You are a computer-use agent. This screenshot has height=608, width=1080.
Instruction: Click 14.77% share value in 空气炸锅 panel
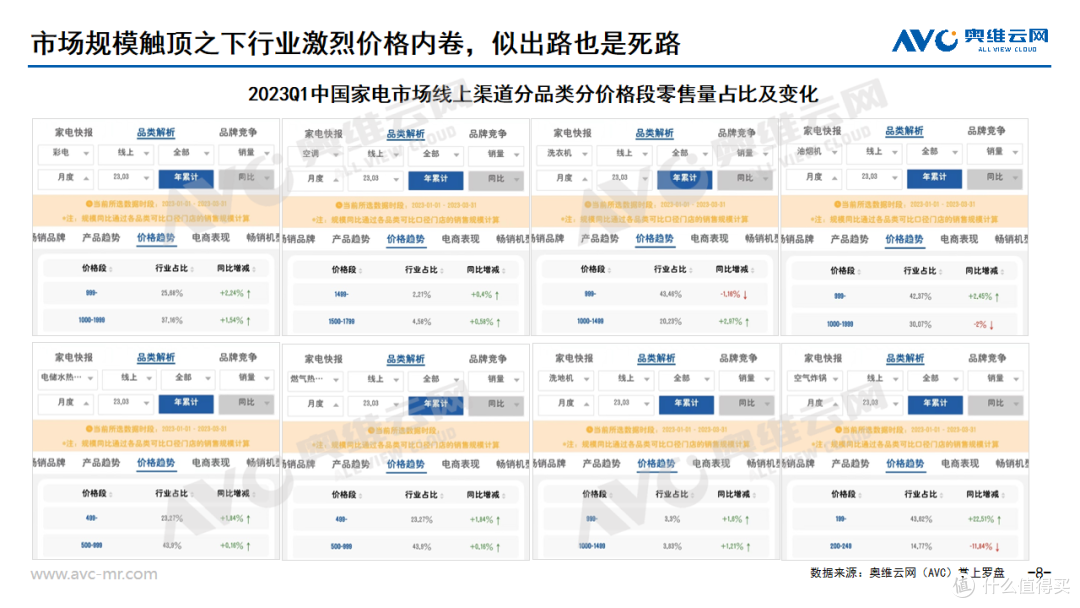click(x=921, y=546)
